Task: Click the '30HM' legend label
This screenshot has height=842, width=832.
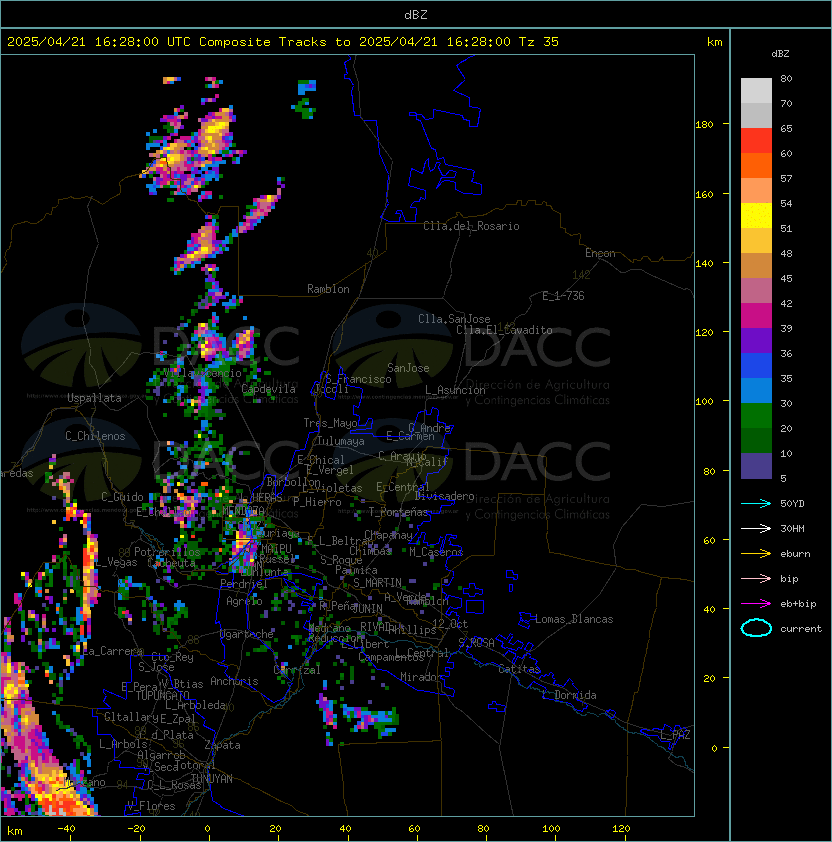Action: [792, 528]
